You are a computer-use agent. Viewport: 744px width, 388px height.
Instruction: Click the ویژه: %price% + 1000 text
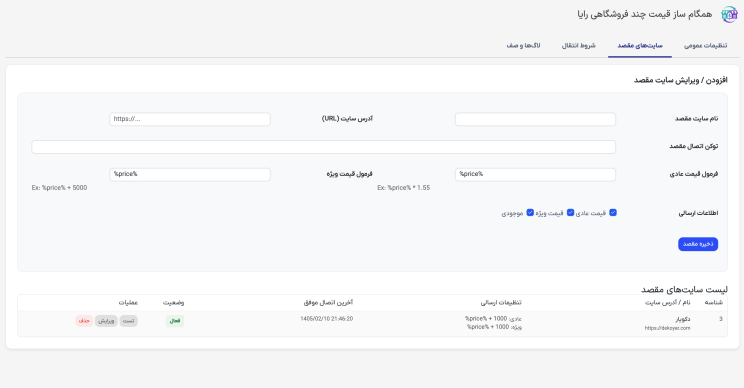[x=494, y=327]
